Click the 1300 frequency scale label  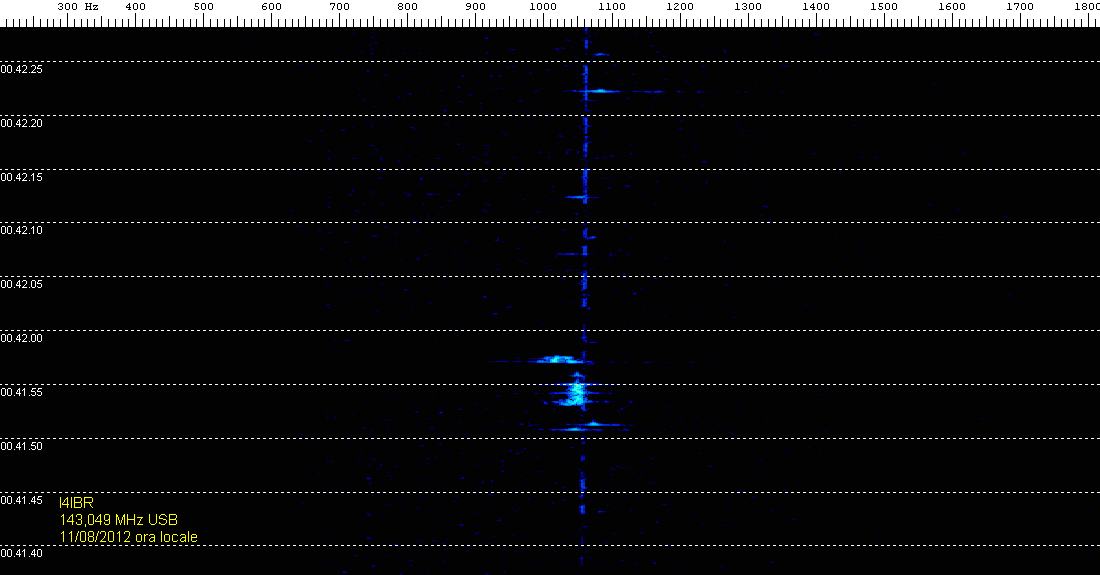coord(748,6)
